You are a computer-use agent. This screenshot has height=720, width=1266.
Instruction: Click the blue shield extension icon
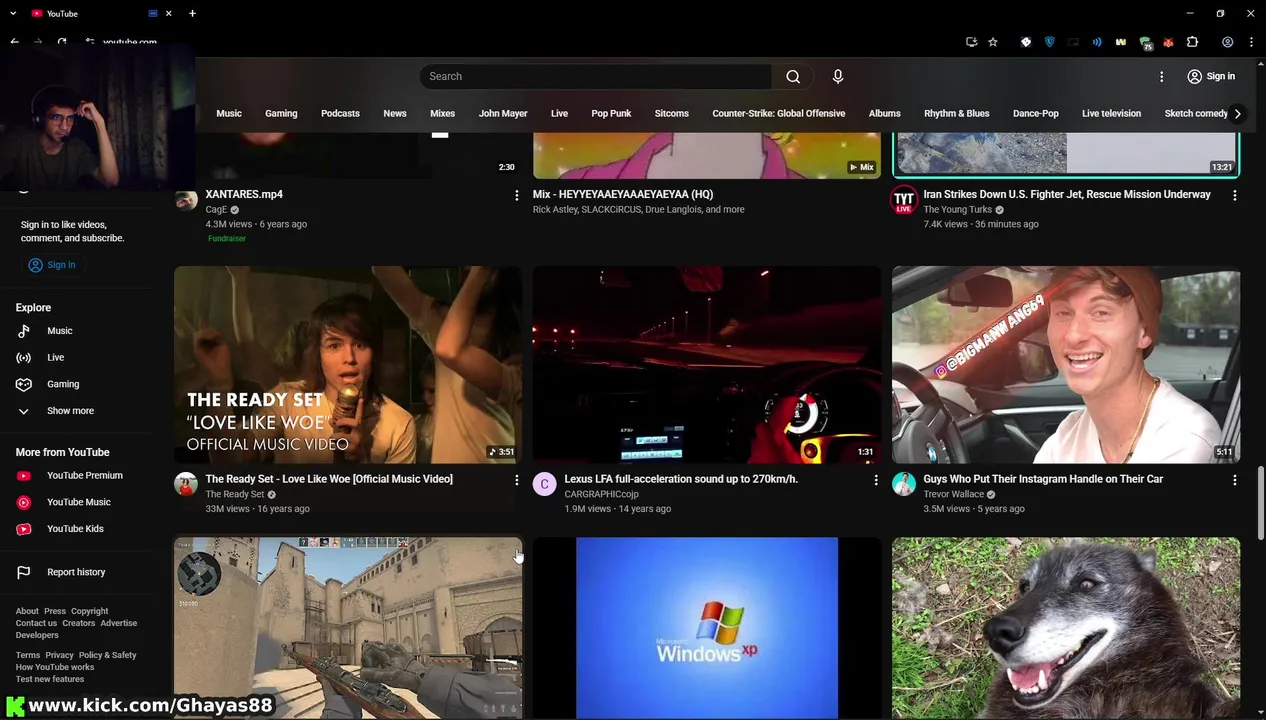point(1049,42)
